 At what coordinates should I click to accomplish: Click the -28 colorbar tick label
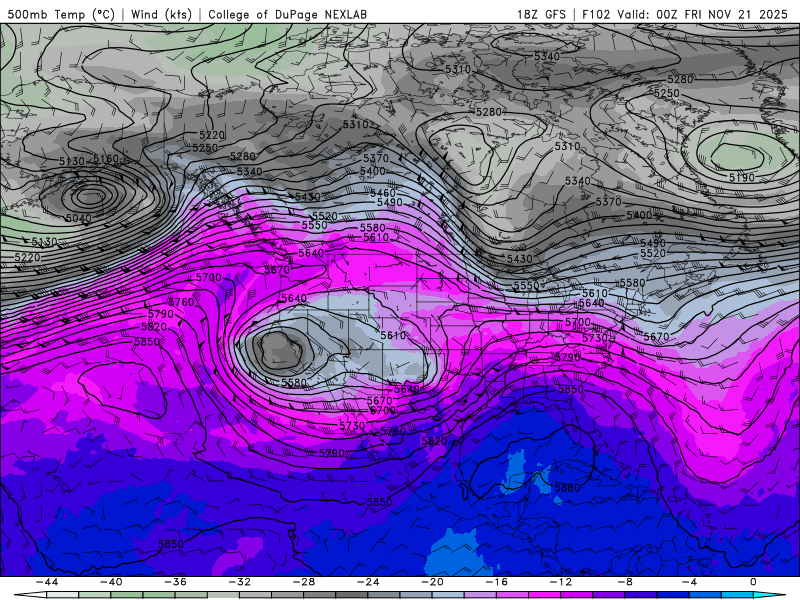point(304,582)
